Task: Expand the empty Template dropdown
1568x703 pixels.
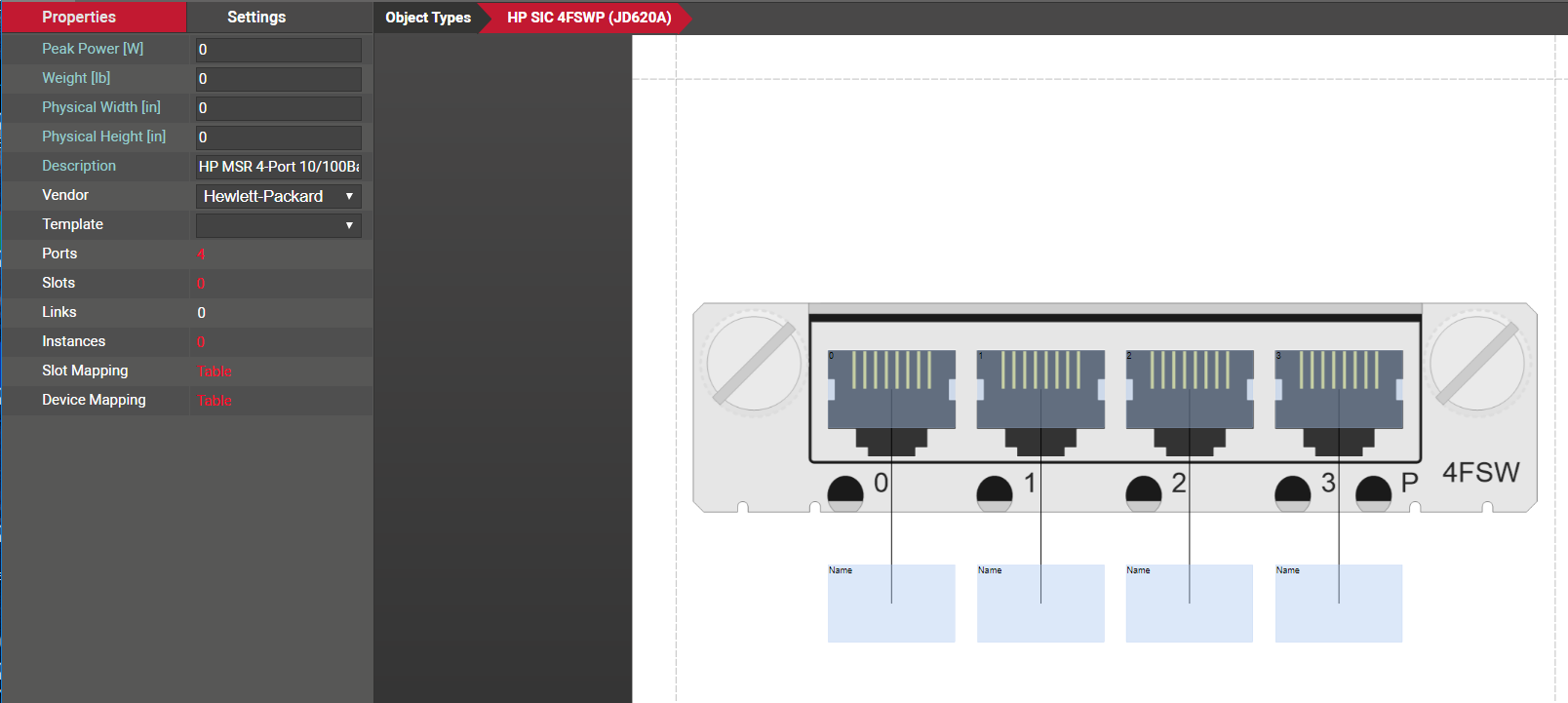Action: click(x=279, y=225)
